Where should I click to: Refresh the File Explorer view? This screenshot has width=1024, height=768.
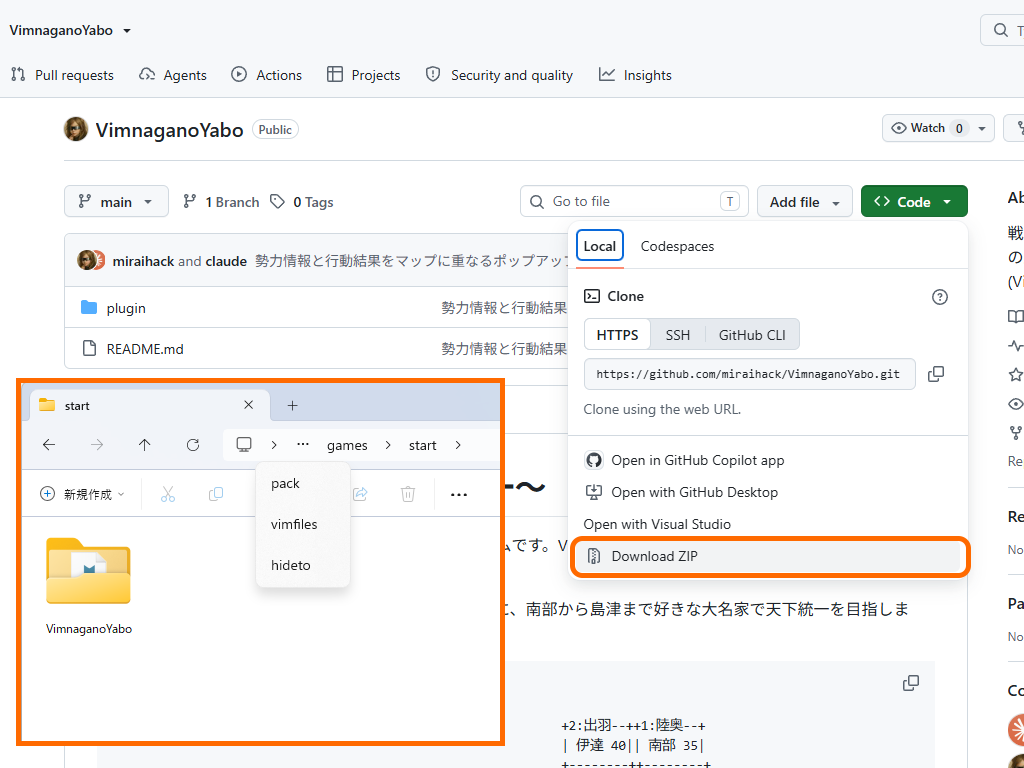193,445
